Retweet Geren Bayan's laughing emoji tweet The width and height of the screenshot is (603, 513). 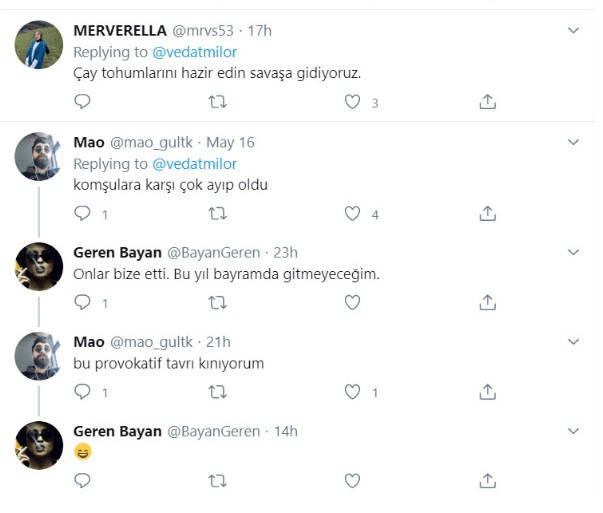[217, 481]
